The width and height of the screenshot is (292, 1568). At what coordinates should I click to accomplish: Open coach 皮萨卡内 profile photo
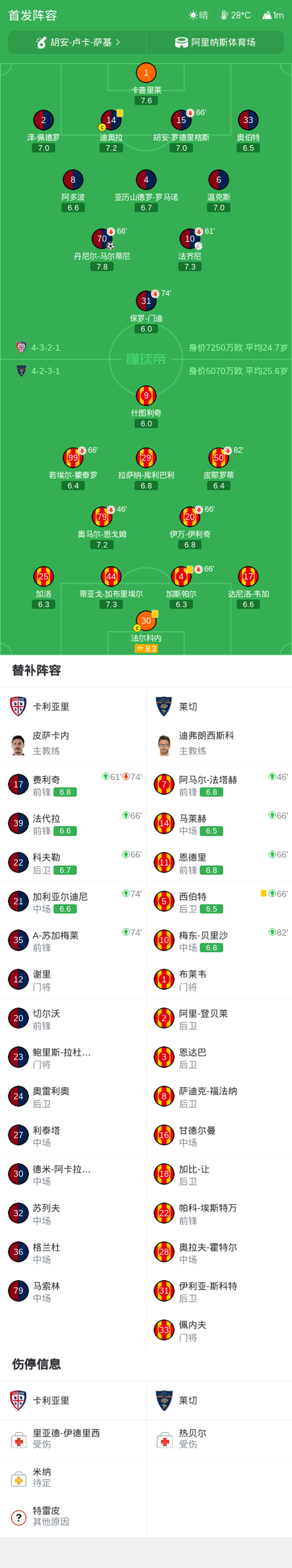pos(18,744)
